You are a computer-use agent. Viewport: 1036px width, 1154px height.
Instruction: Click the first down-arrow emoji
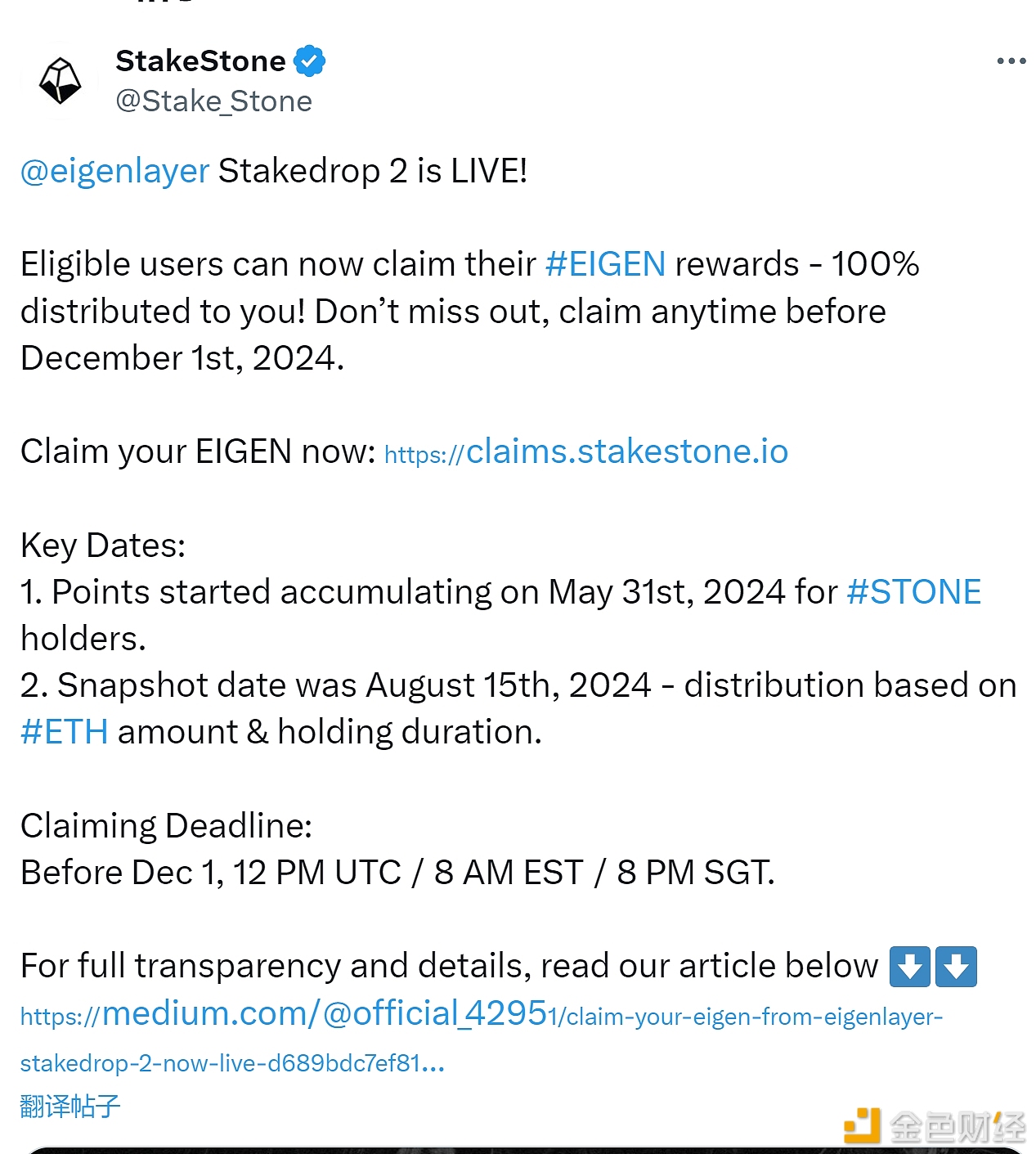909,967
